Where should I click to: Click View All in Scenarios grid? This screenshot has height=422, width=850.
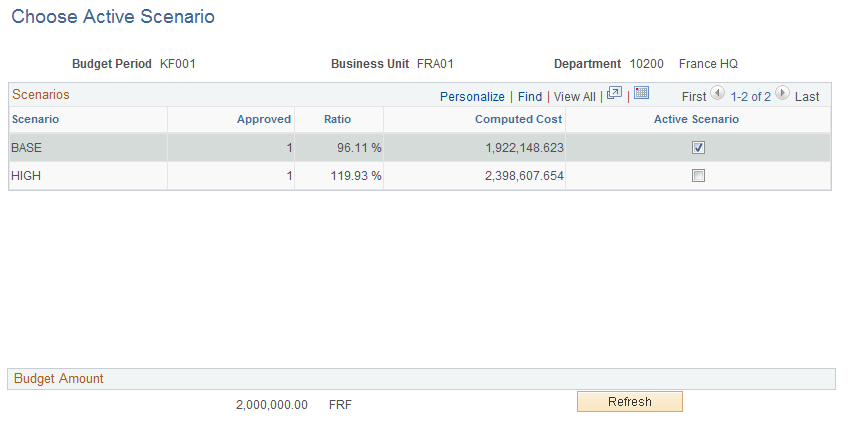click(x=574, y=97)
